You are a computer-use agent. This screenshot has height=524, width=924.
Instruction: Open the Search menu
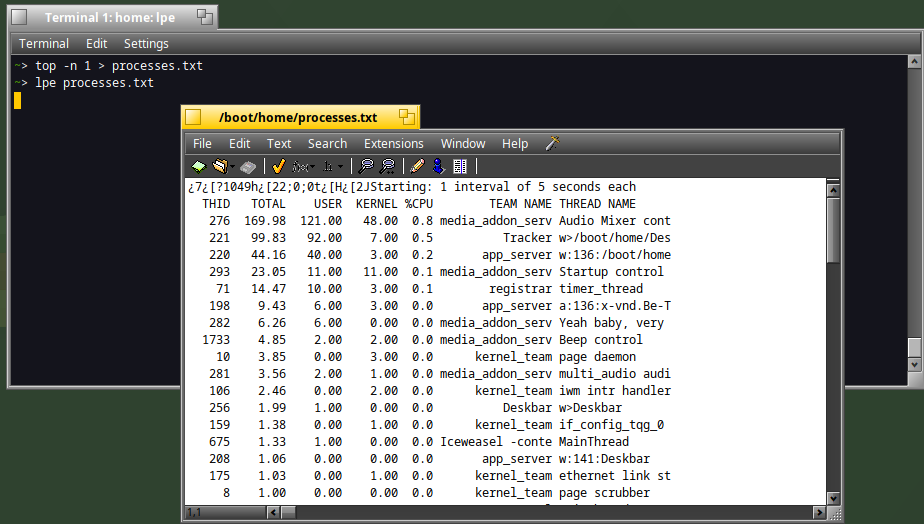tap(327, 143)
